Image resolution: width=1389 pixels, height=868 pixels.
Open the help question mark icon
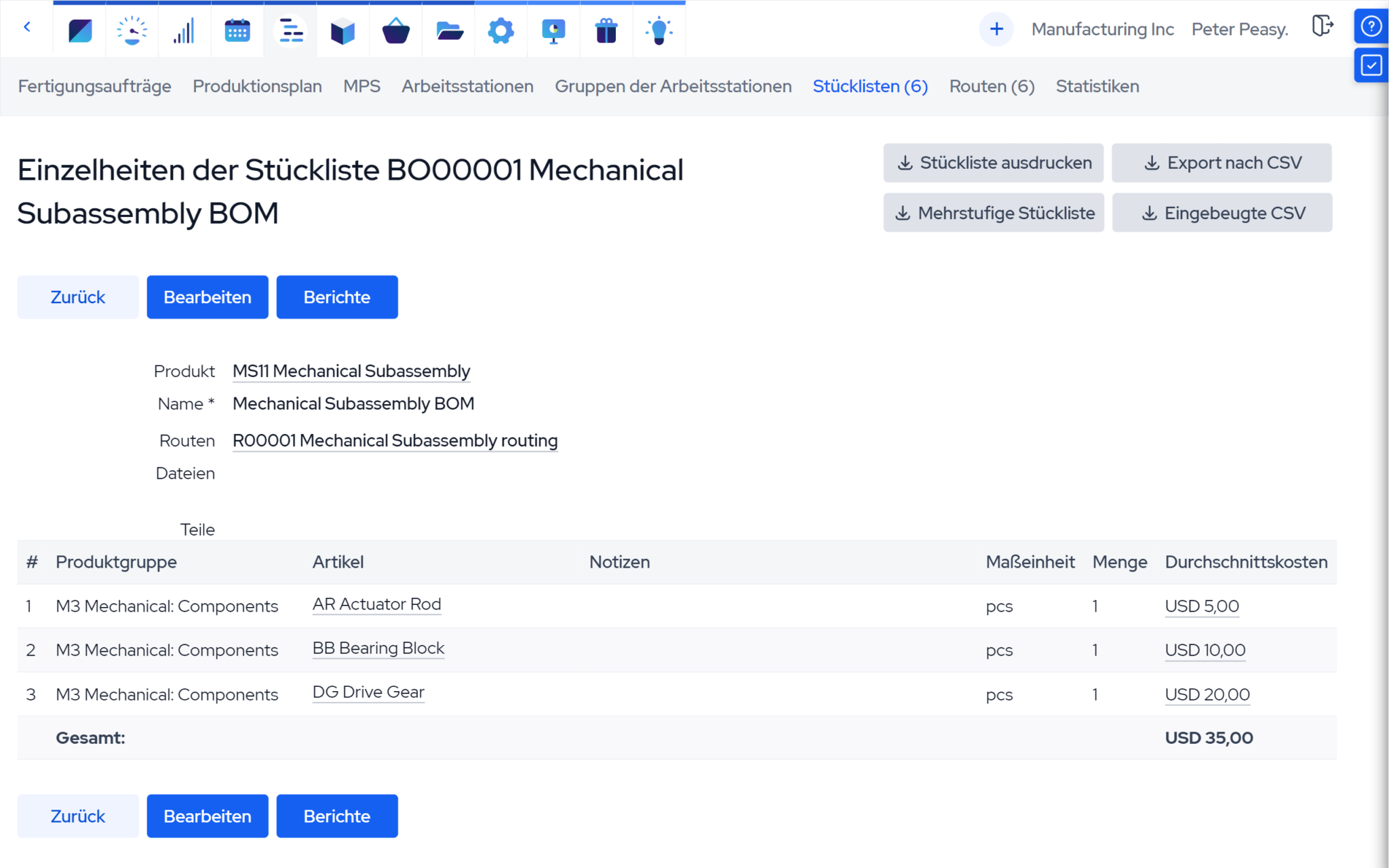[x=1371, y=26]
